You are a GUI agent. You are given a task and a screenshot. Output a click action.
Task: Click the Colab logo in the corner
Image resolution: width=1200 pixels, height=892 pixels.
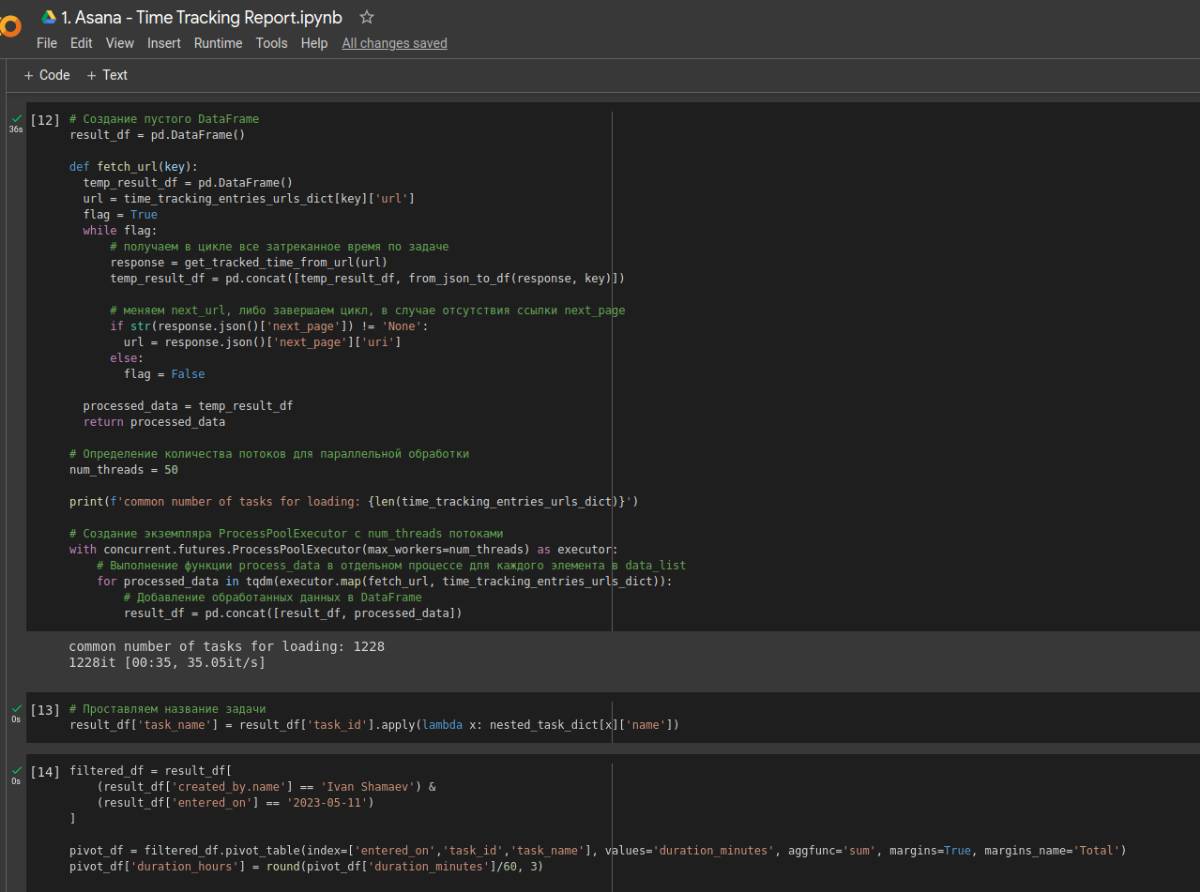(x=9, y=27)
